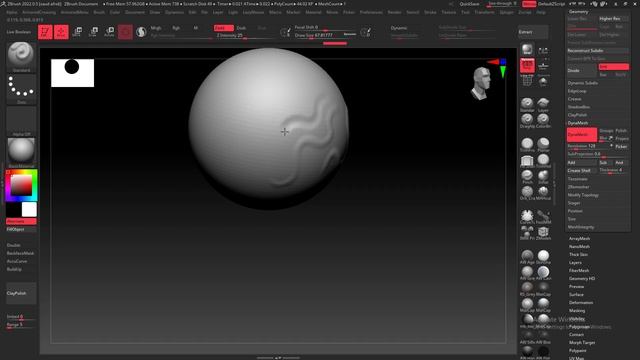Pick a color in the color picker
The image size is (640, 360).
pos(21,185)
